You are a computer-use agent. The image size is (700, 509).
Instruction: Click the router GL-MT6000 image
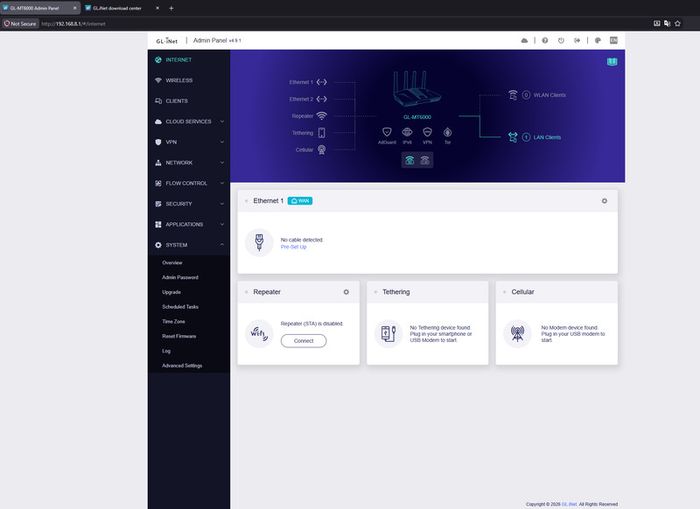pos(417,88)
